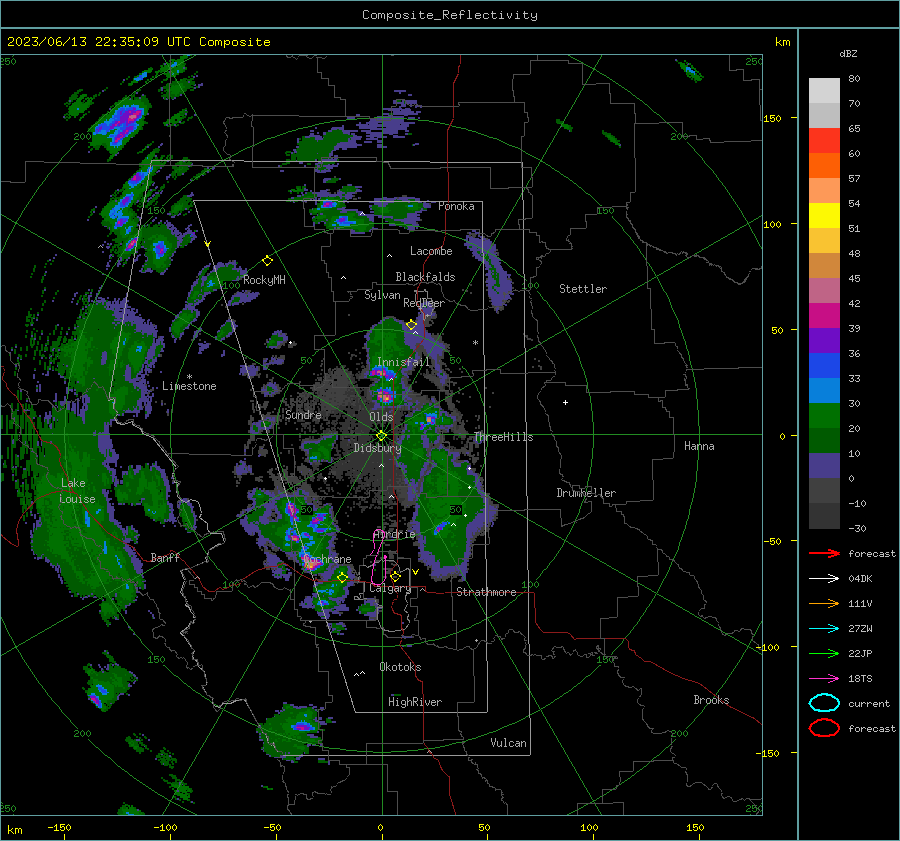This screenshot has height=841, width=900.
Task: Click the -150 tick on bottom axis
Action: coord(59,827)
